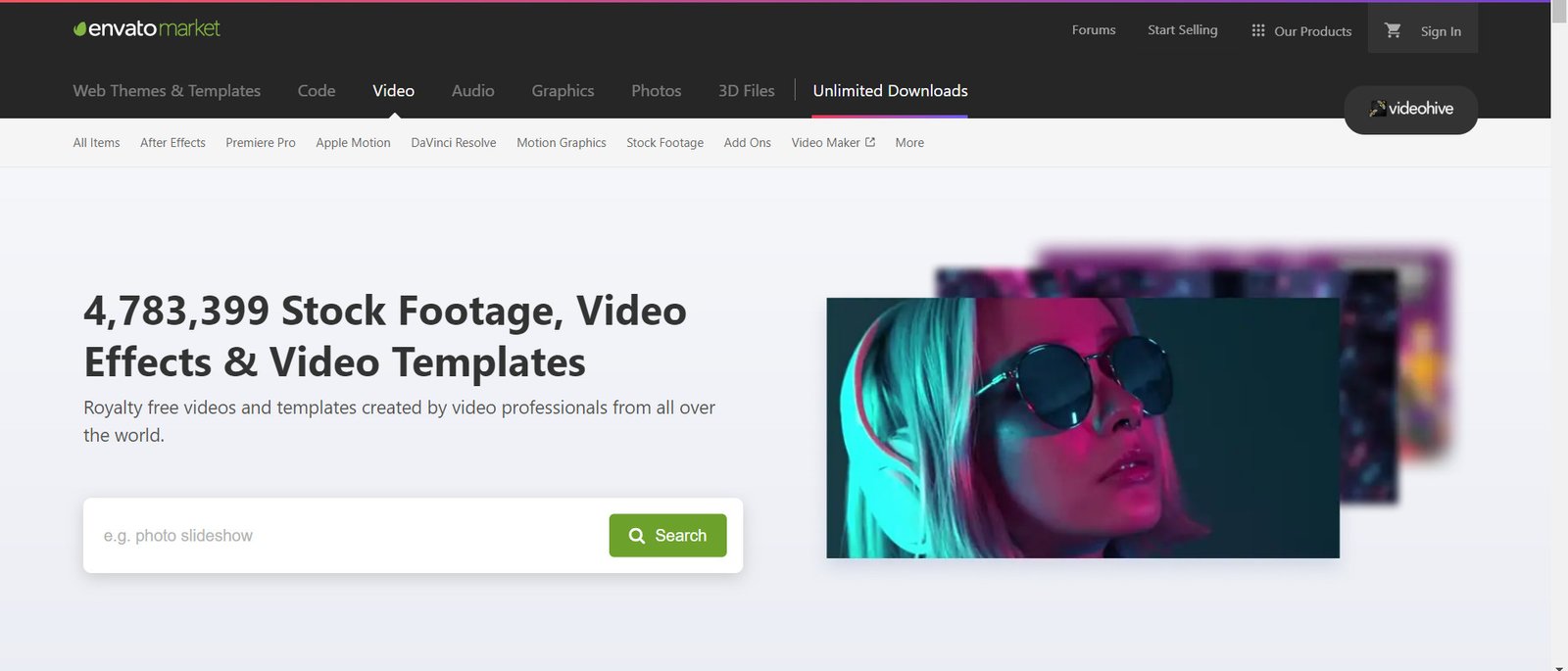Click the Envato Market logo
This screenshot has height=671, width=1568.
(x=147, y=28)
